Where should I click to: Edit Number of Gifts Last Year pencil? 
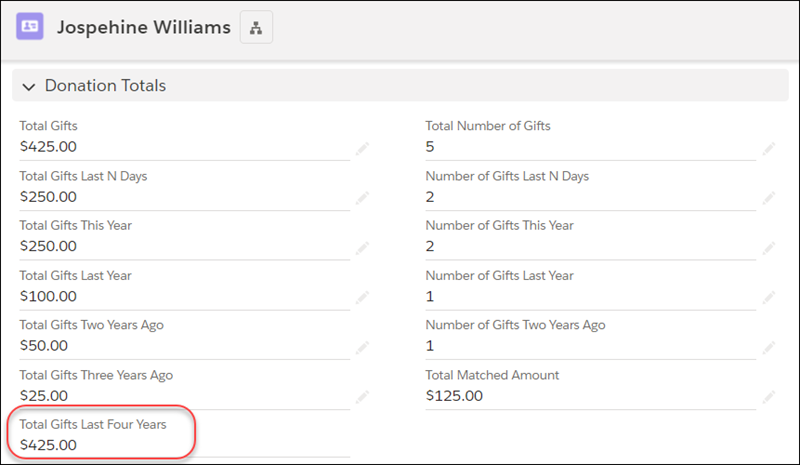point(769,298)
